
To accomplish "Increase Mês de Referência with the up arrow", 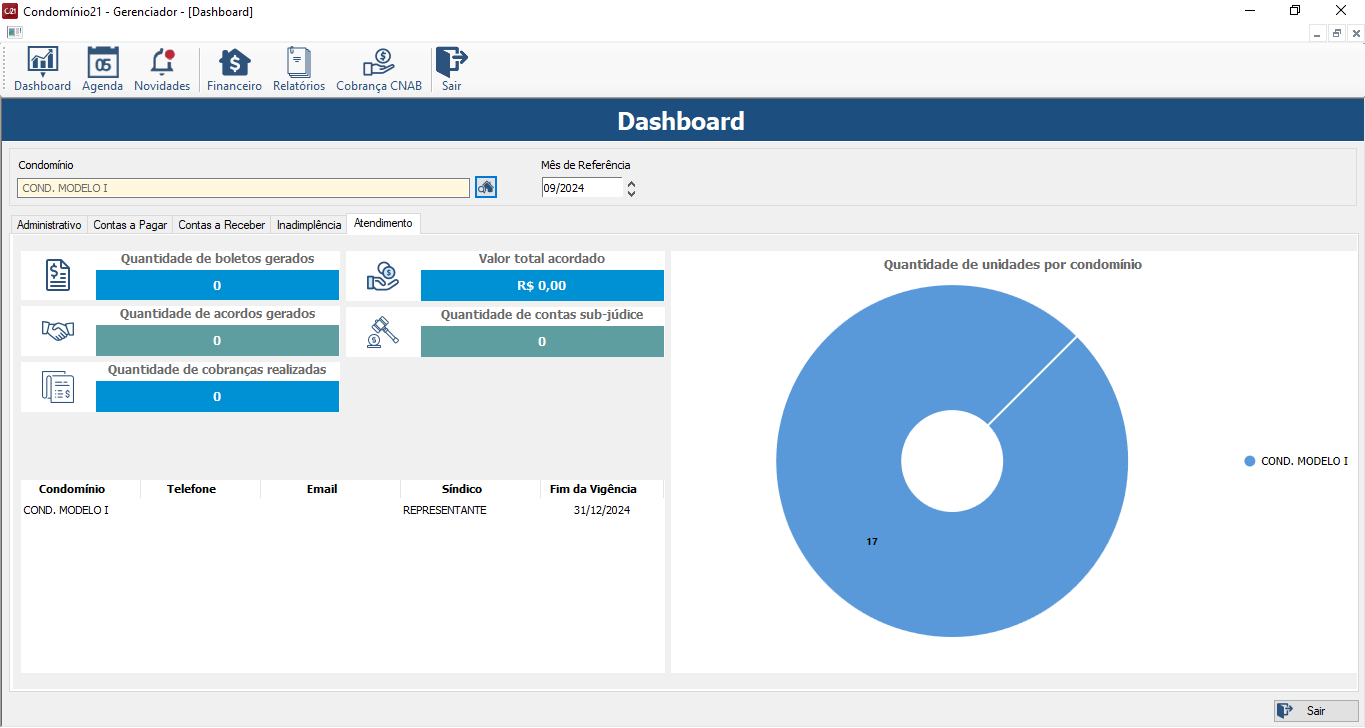I will [631, 183].
